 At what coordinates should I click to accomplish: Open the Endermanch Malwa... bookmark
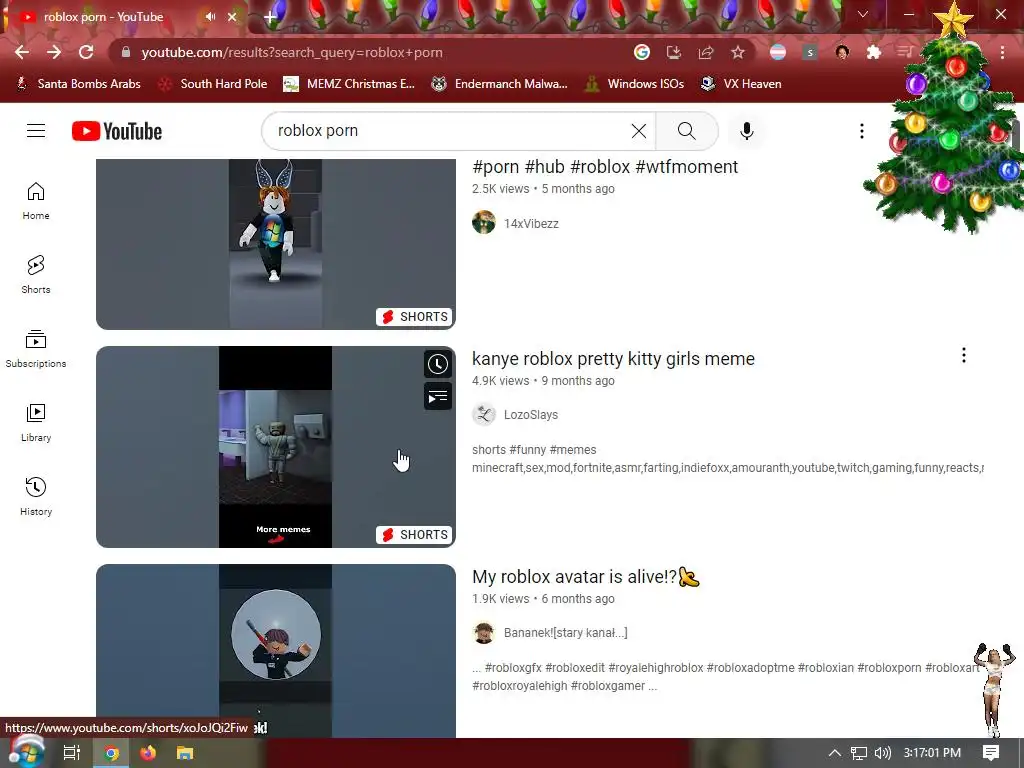point(500,84)
